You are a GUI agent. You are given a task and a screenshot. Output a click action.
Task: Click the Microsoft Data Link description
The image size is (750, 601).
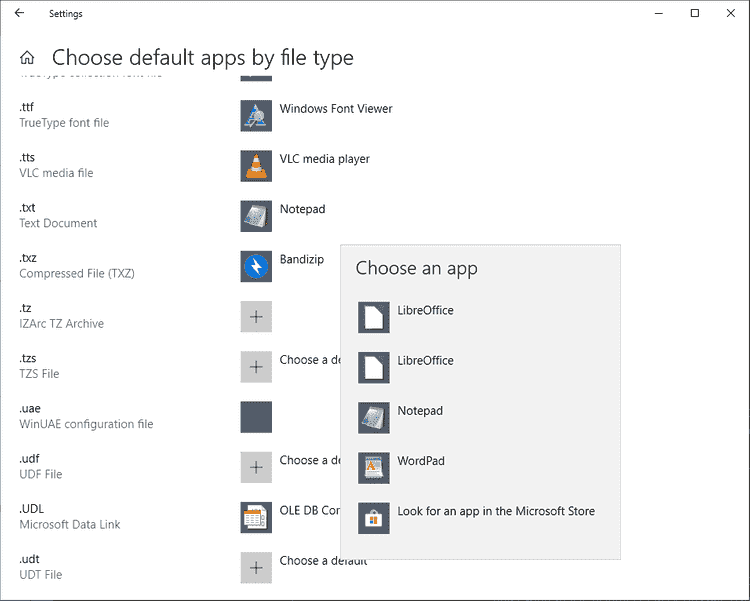pyautogui.click(x=69, y=524)
